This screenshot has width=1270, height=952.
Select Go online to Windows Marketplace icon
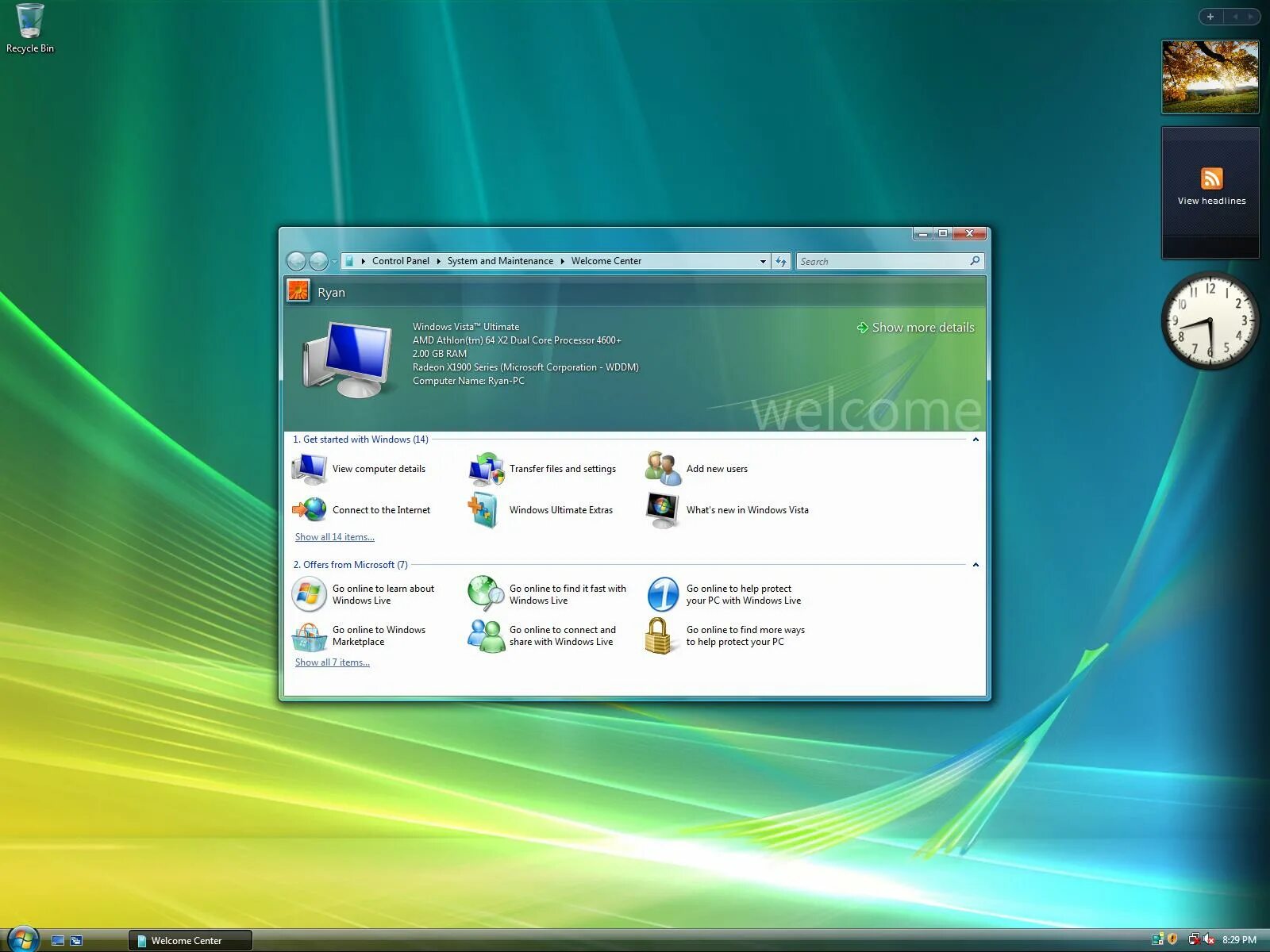309,636
